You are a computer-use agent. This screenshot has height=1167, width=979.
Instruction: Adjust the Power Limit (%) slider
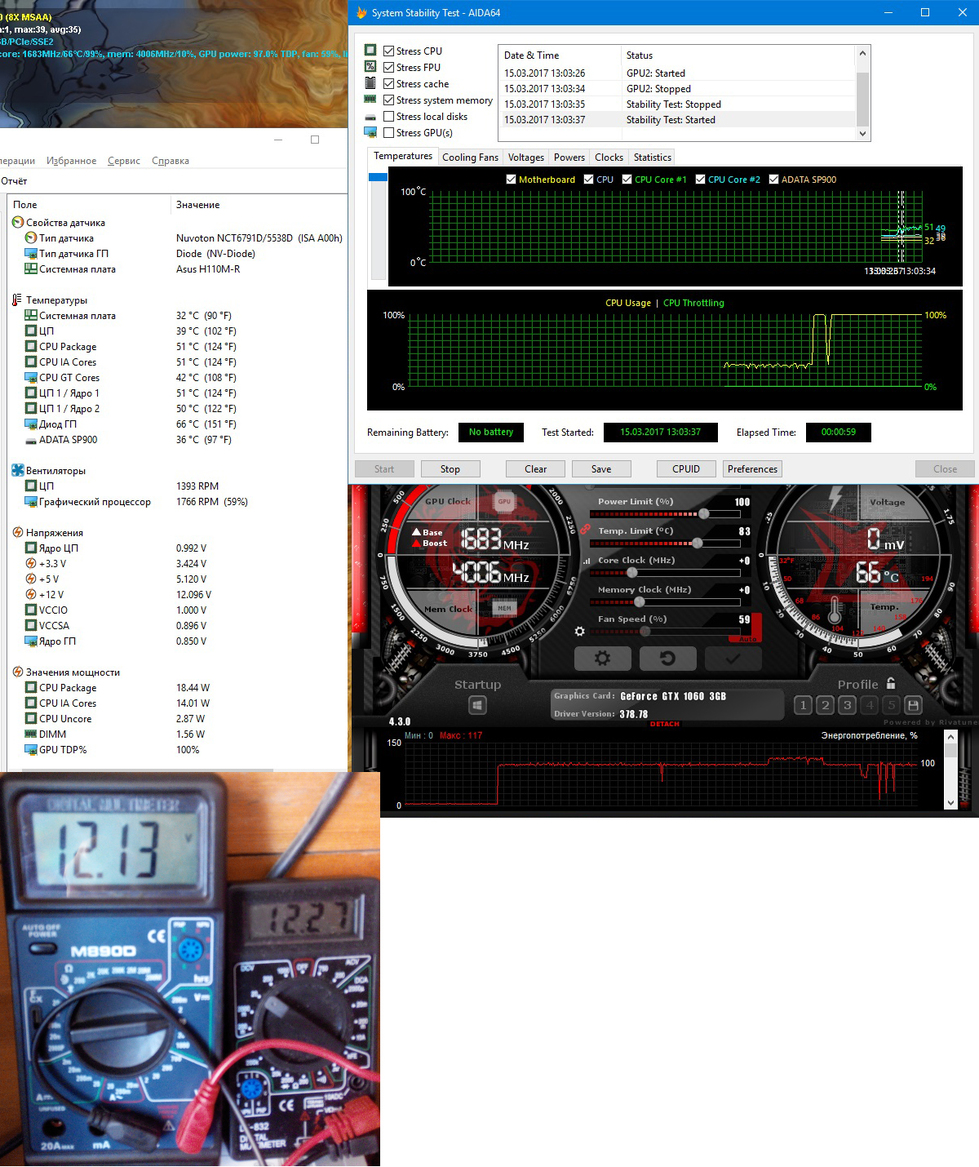(x=704, y=514)
